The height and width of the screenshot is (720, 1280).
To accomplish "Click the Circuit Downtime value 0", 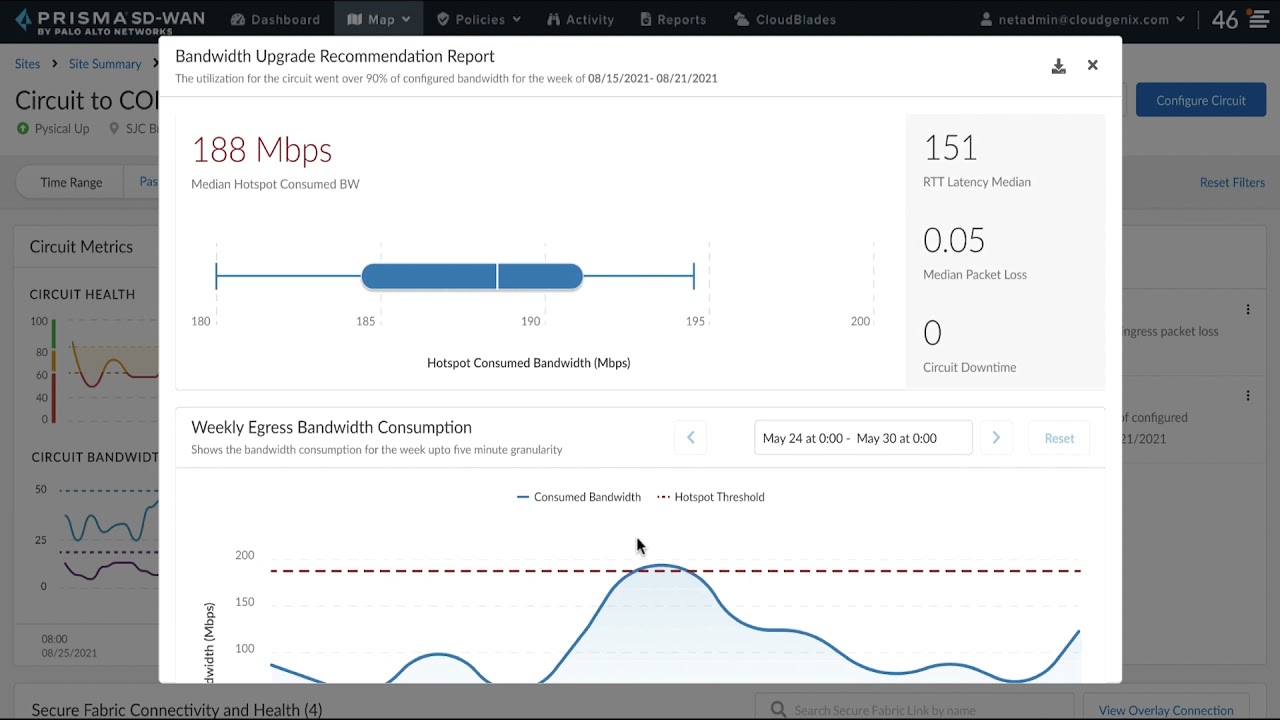I will tap(932, 333).
